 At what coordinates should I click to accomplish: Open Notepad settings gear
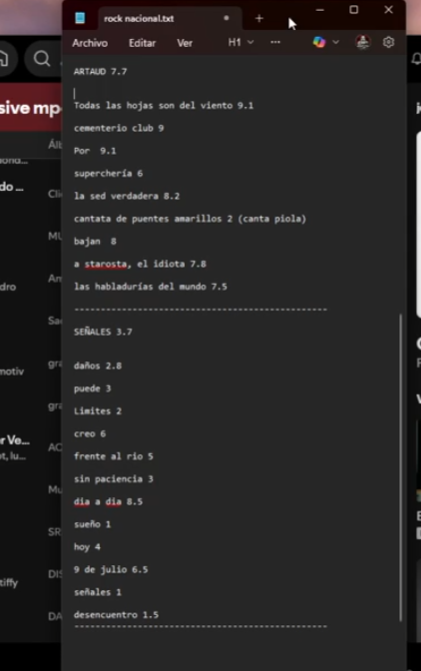pyautogui.click(x=388, y=42)
